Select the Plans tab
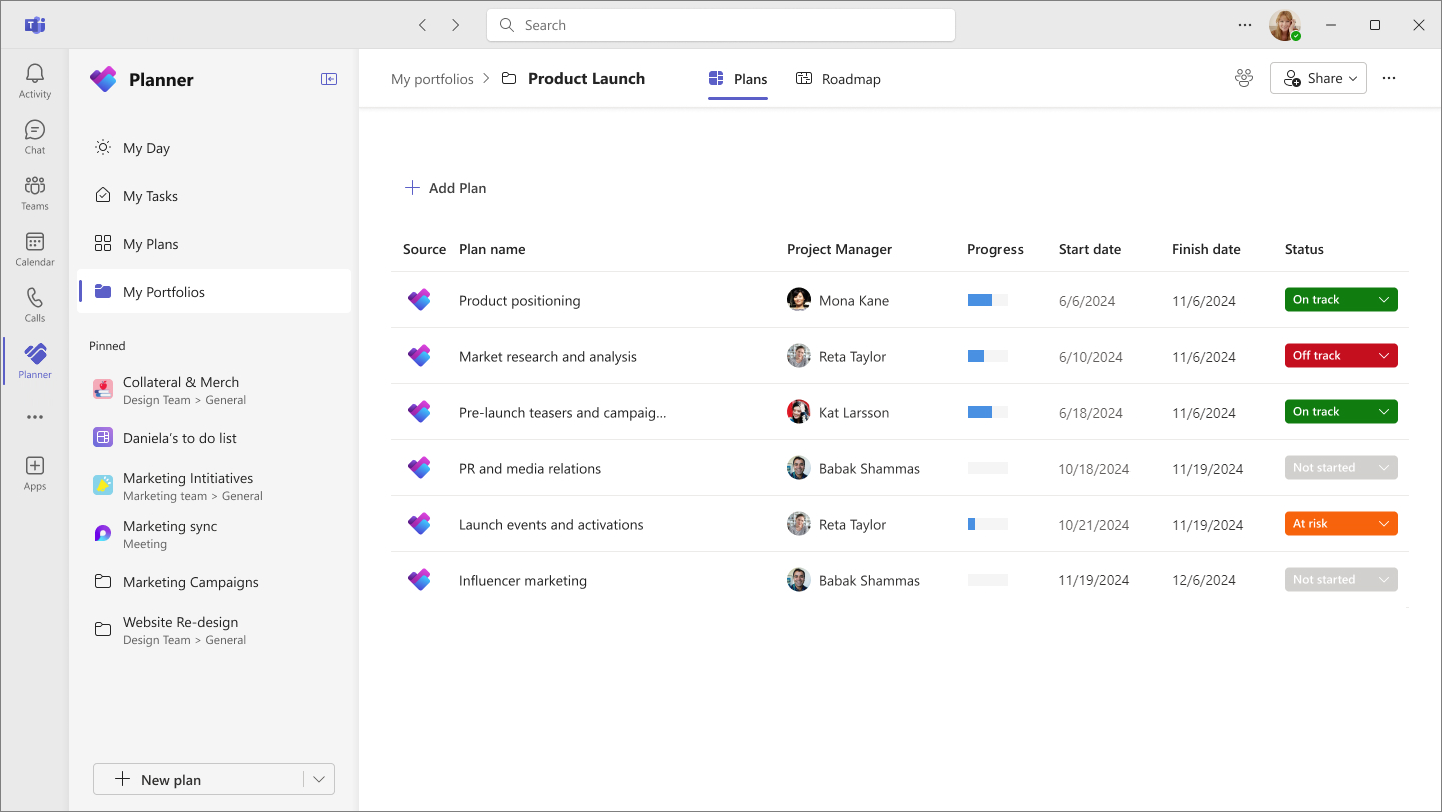The height and width of the screenshot is (812, 1442). pyautogui.click(x=737, y=78)
